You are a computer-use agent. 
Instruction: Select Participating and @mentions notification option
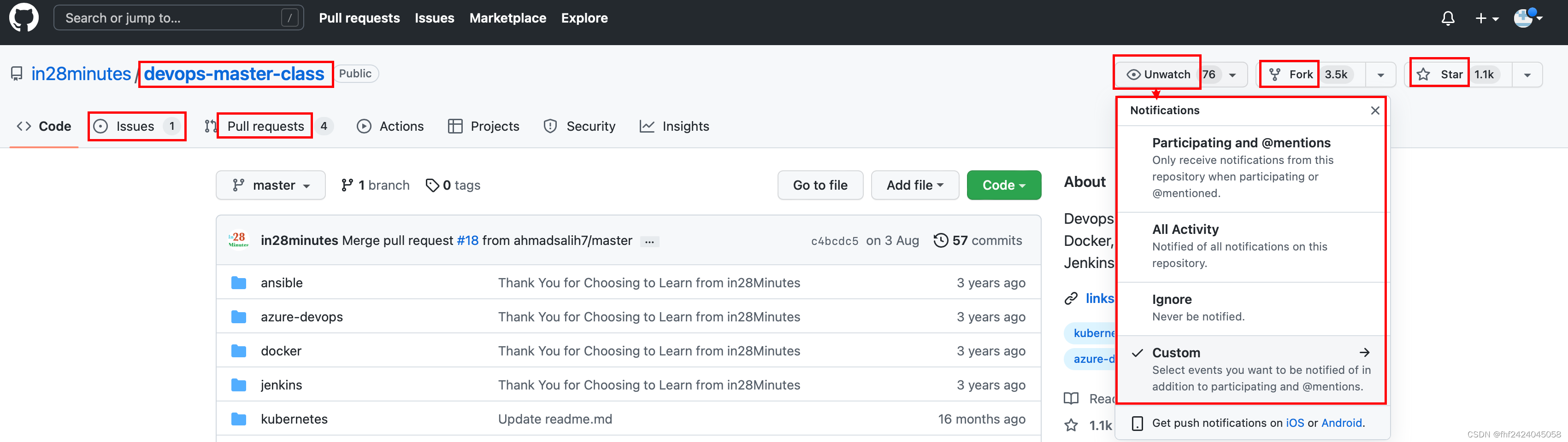coord(1252,168)
